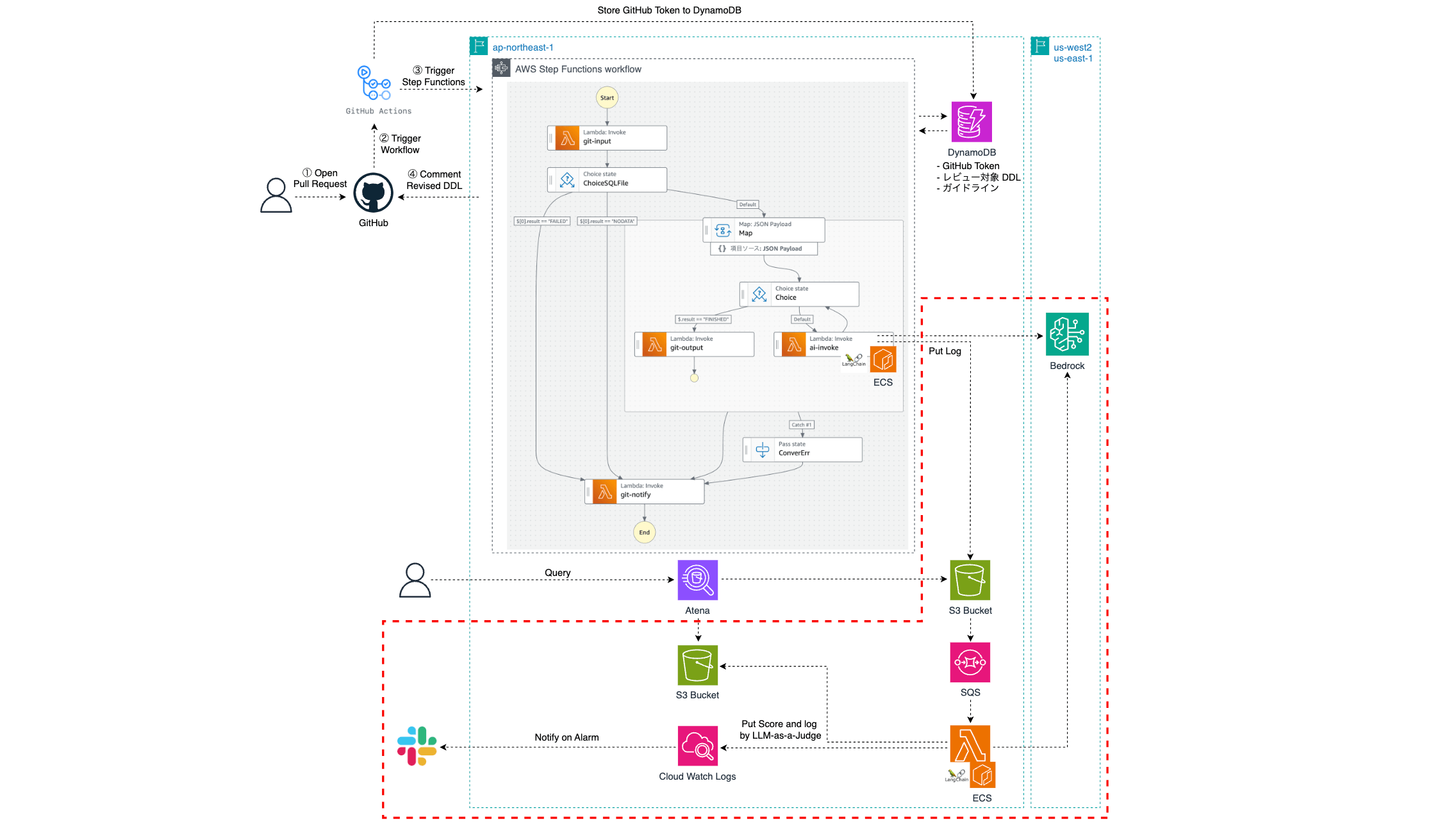
Task: Click the $[0].result == "NODATA" condition label
Action: (607, 221)
